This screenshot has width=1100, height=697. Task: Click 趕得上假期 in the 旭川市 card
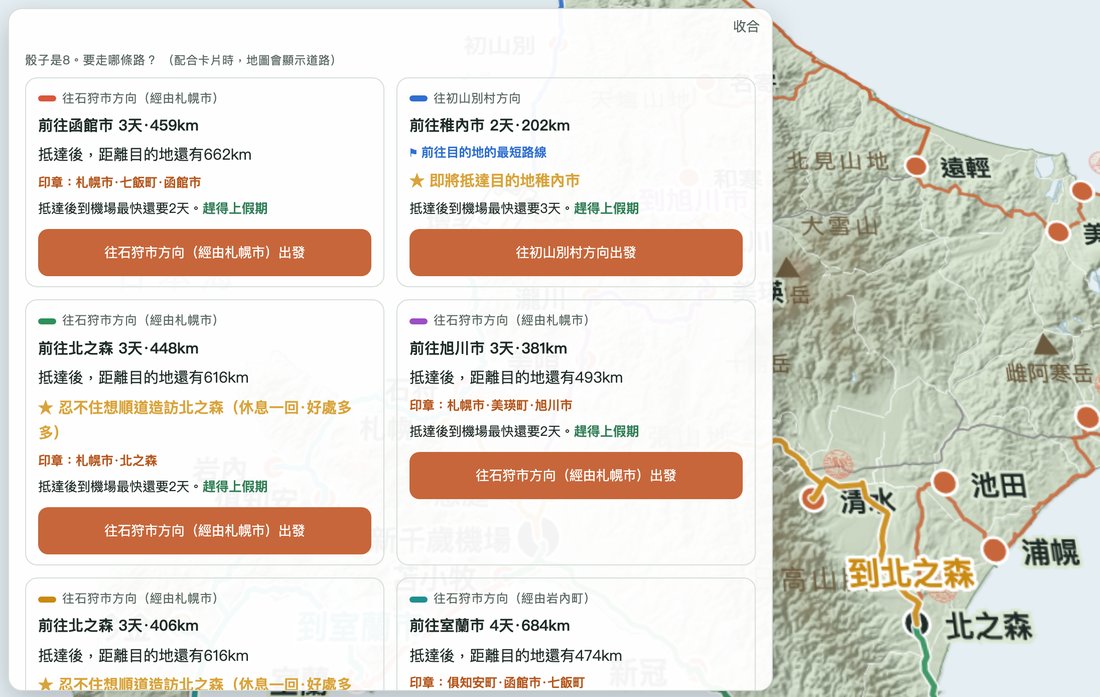coord(606,431)
